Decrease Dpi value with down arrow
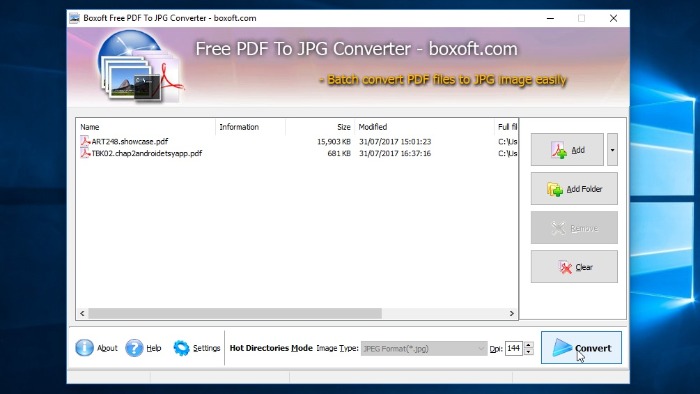This screenshot has height=394, width=700. tap(529, 352)
